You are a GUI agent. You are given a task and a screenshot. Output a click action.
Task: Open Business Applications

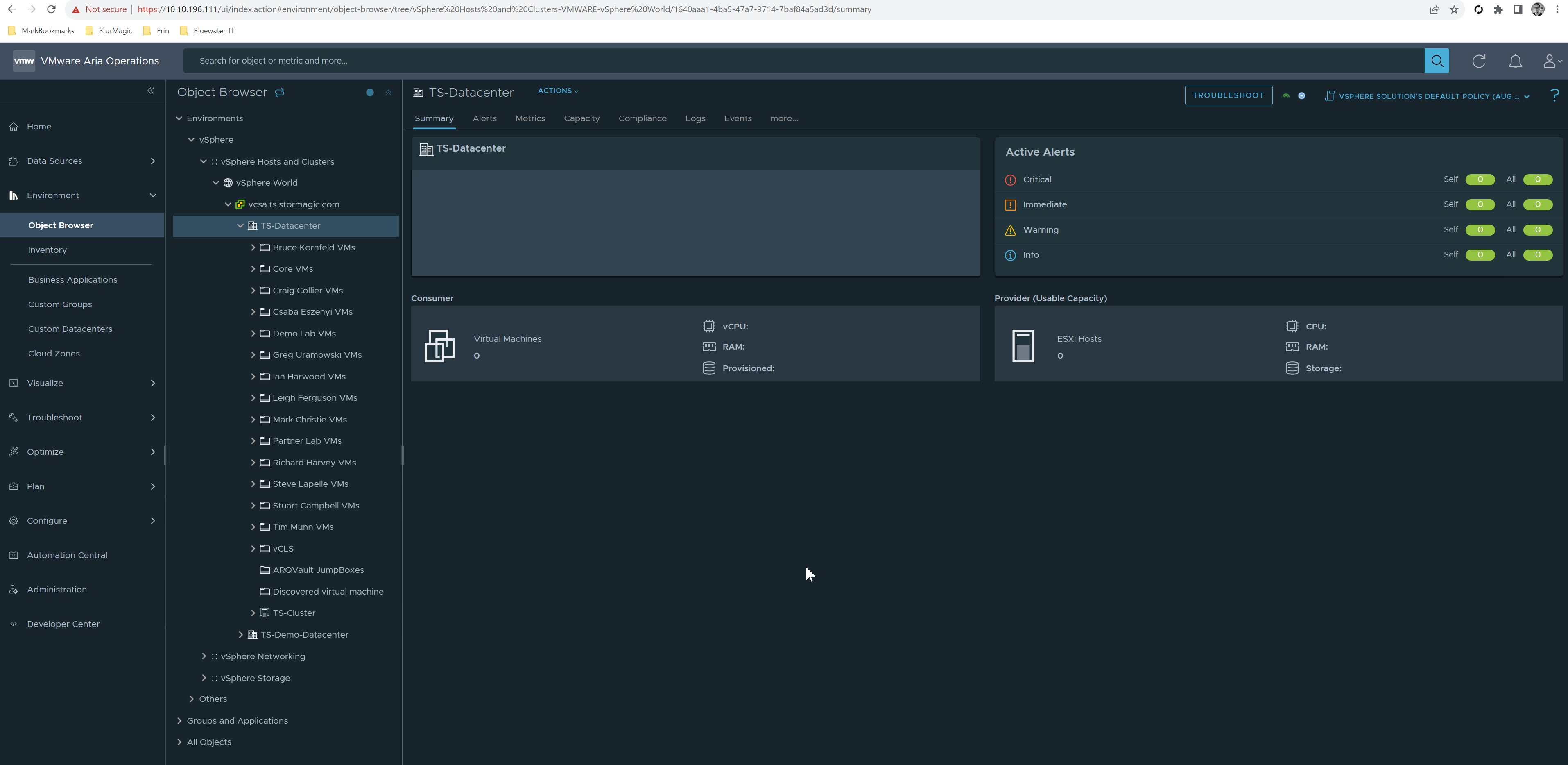coord(72,280)
